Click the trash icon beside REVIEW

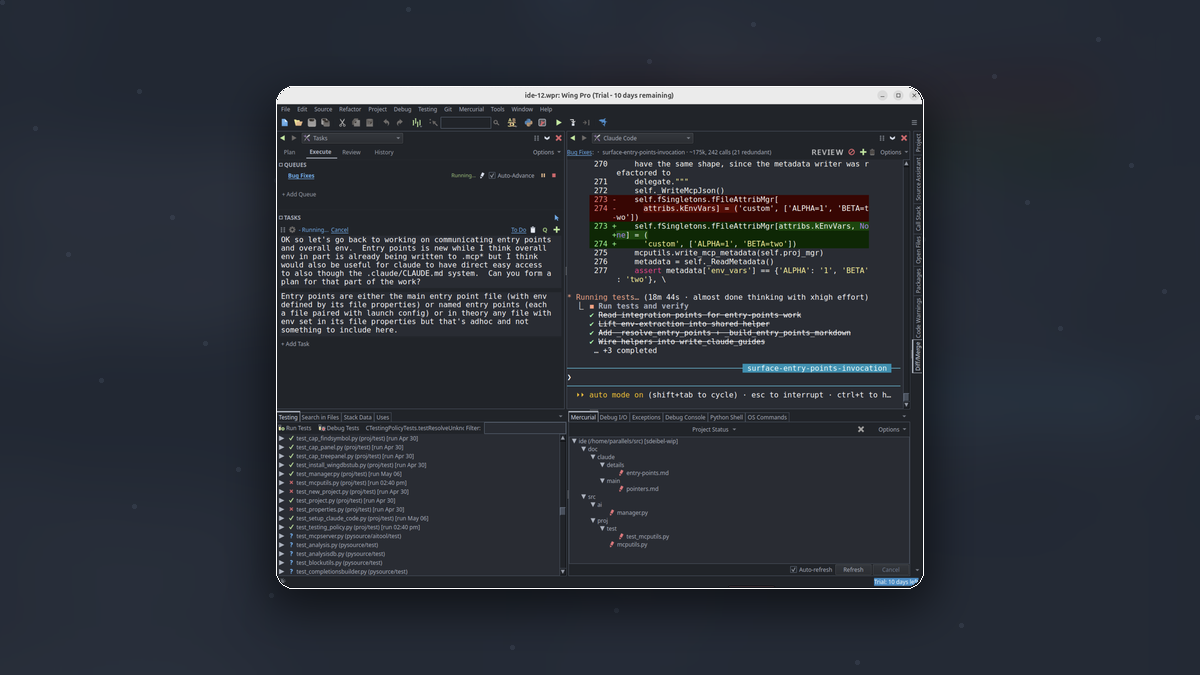[x=872, y=152]
